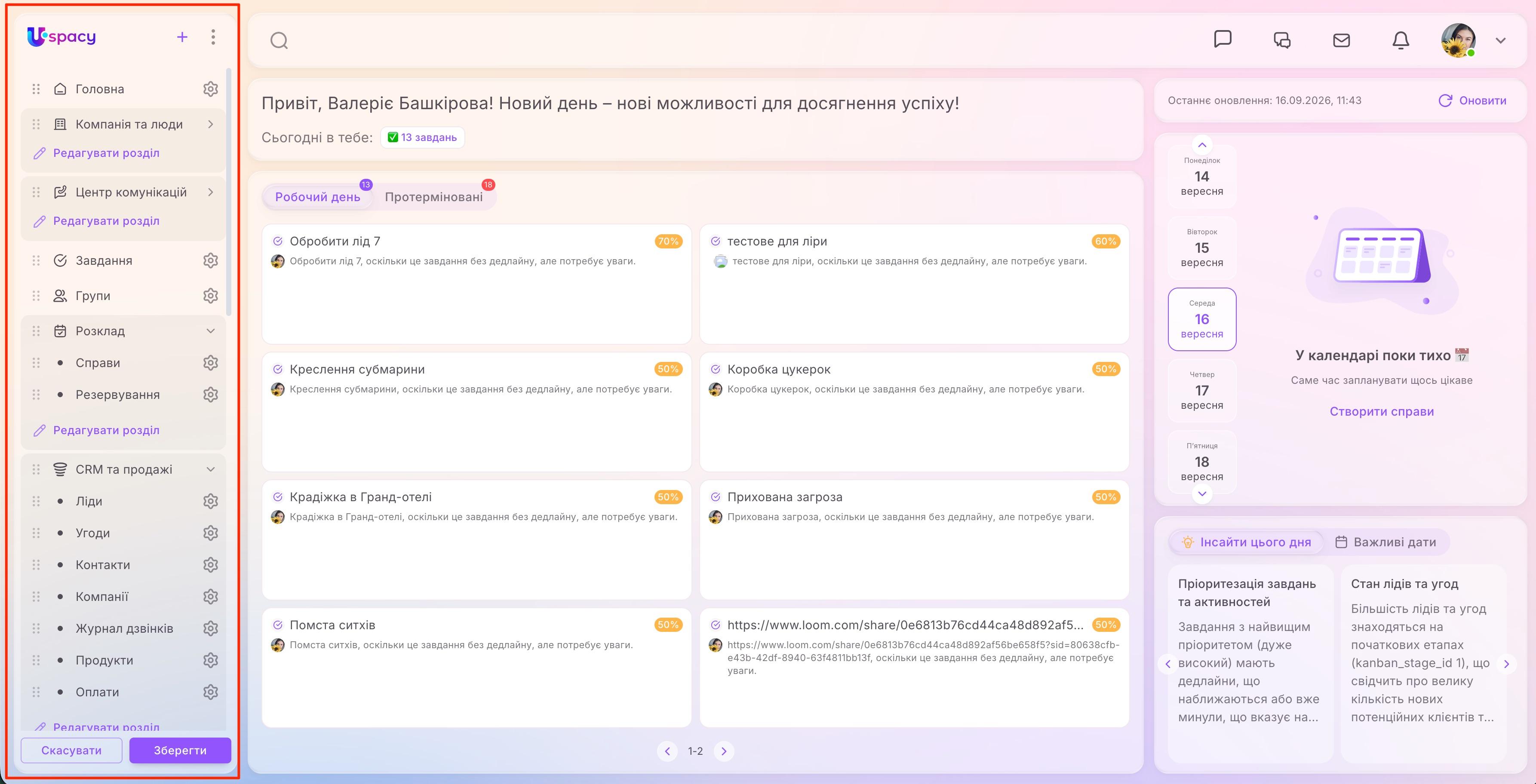Click the search magnifier icon
1536x784 pixels.
coord(279,40)
